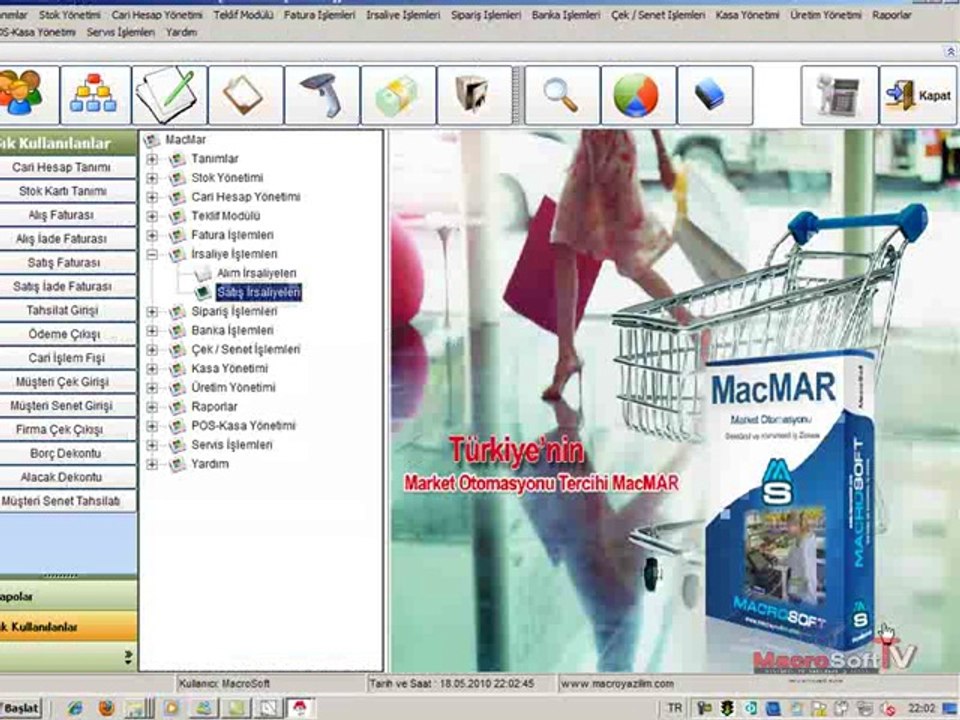This screenshot has height=720, width=960.
Task: Click the MacMAR application taskbar button
Action: point(300,708)
